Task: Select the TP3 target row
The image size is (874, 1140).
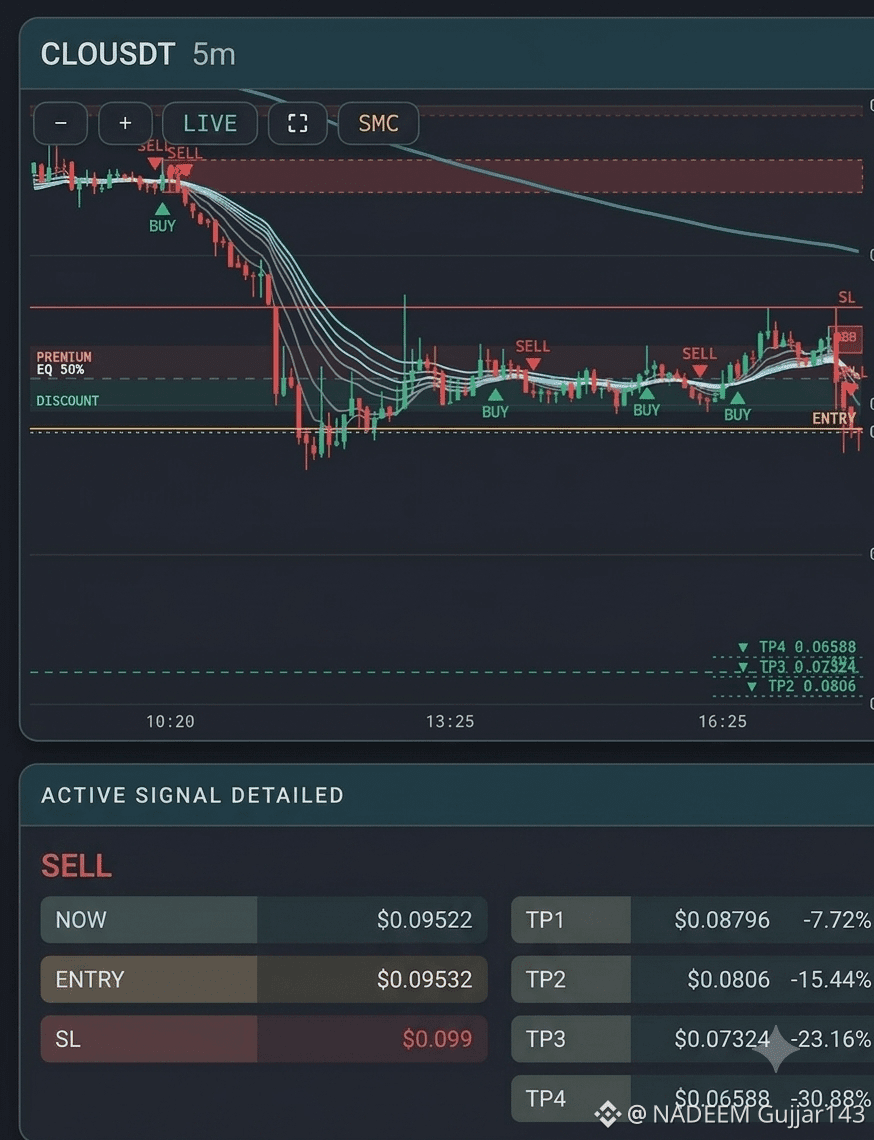Action: tap(692, 1039)
